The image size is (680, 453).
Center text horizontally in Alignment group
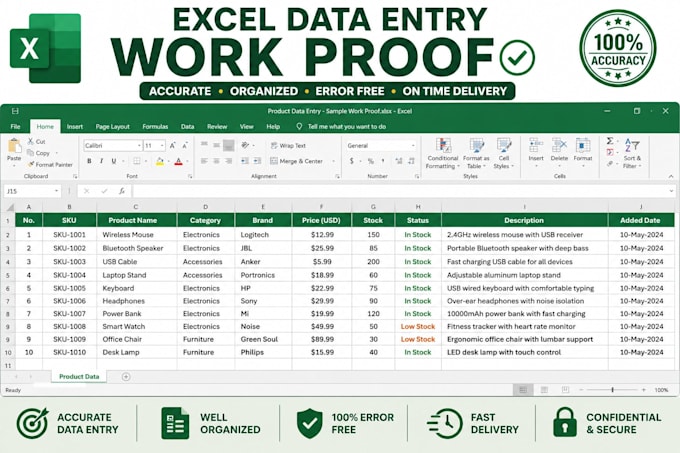(x=216, y=161)
